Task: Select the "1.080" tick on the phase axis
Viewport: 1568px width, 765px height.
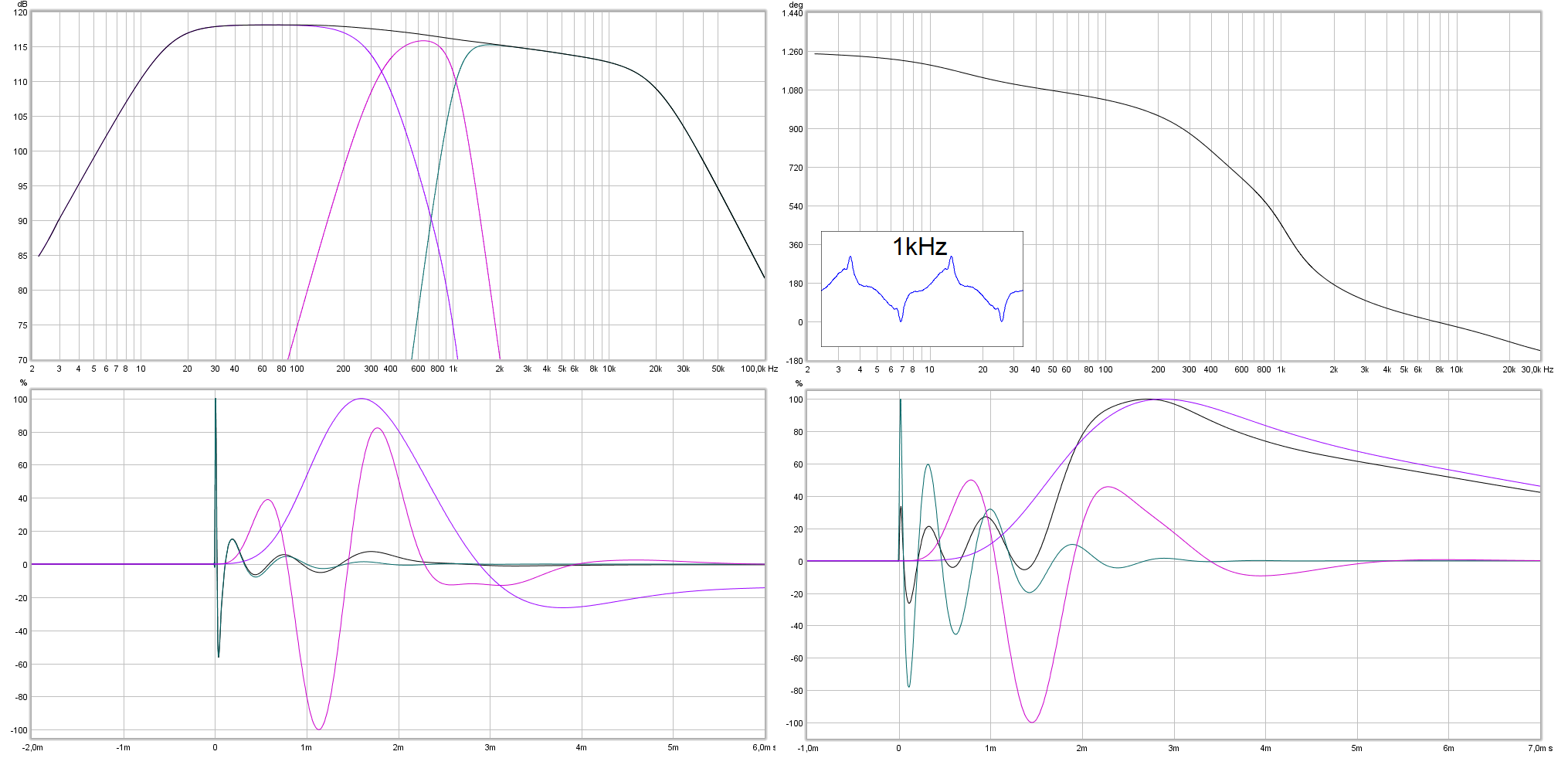Action: 792,90
